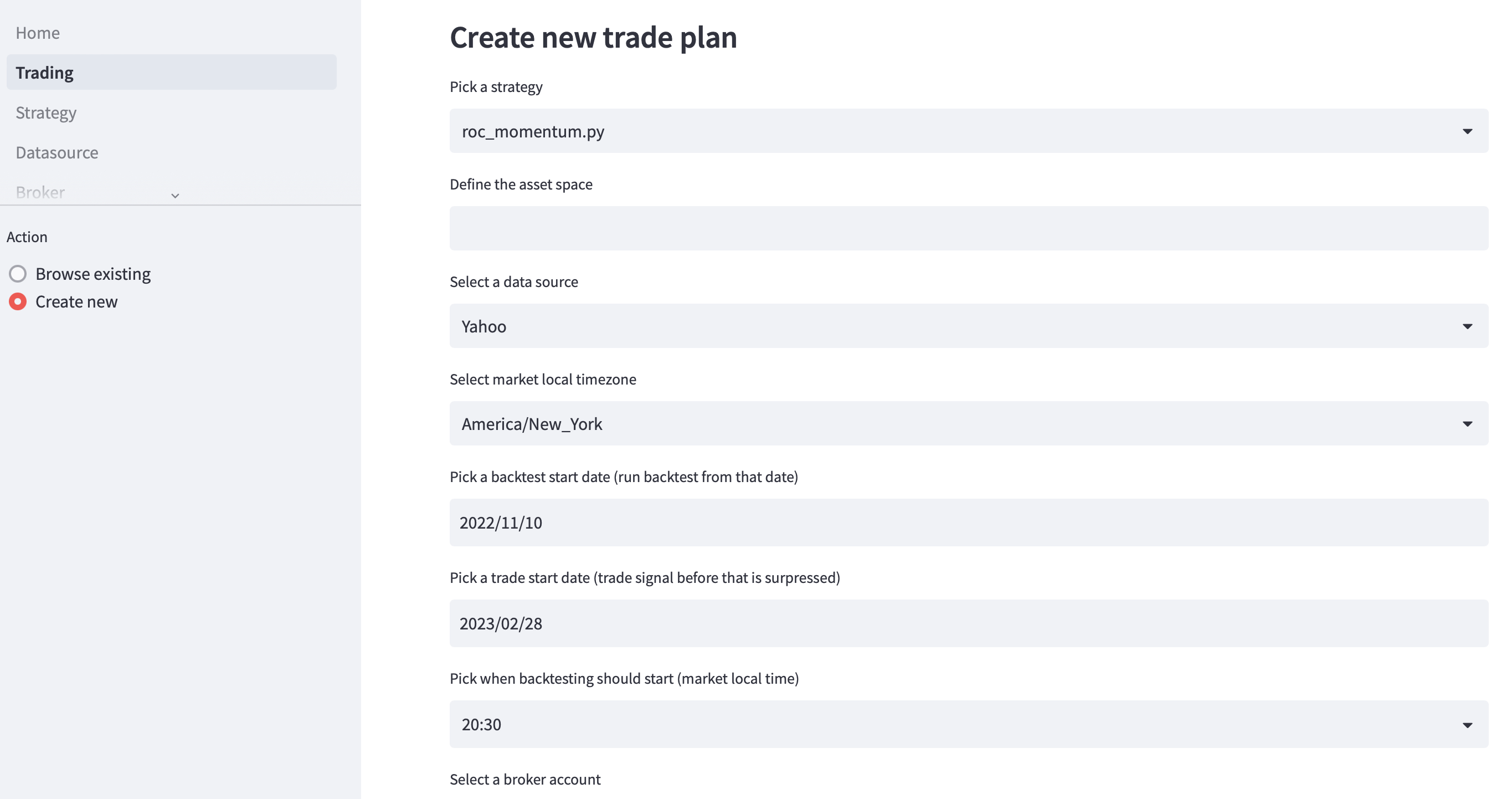The height and width of the screenshot is (799, 1512).
Task: Navigate to Home in the sidebar
Action: click(38, 32)
